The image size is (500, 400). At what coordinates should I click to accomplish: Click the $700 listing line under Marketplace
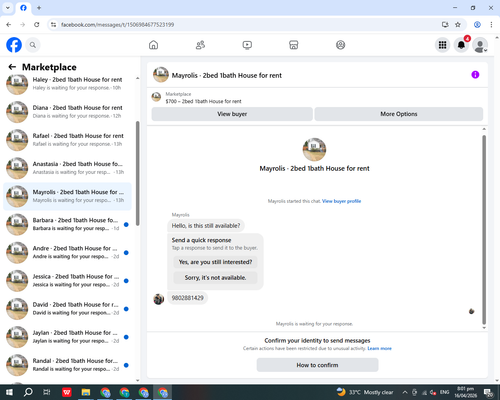203,101
